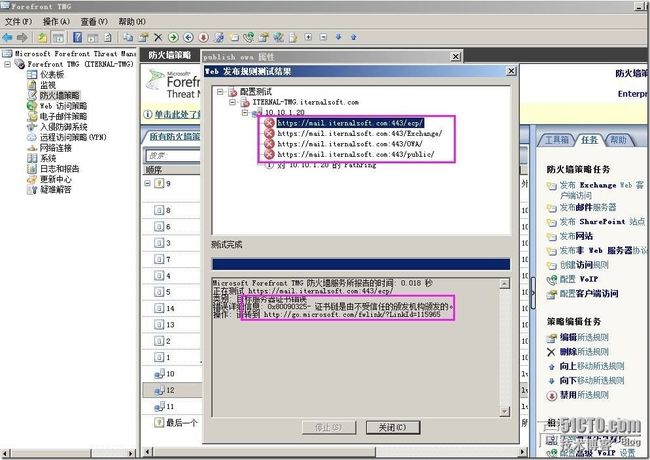Switch to the 工具箱 tab

(x=556, y=140)
